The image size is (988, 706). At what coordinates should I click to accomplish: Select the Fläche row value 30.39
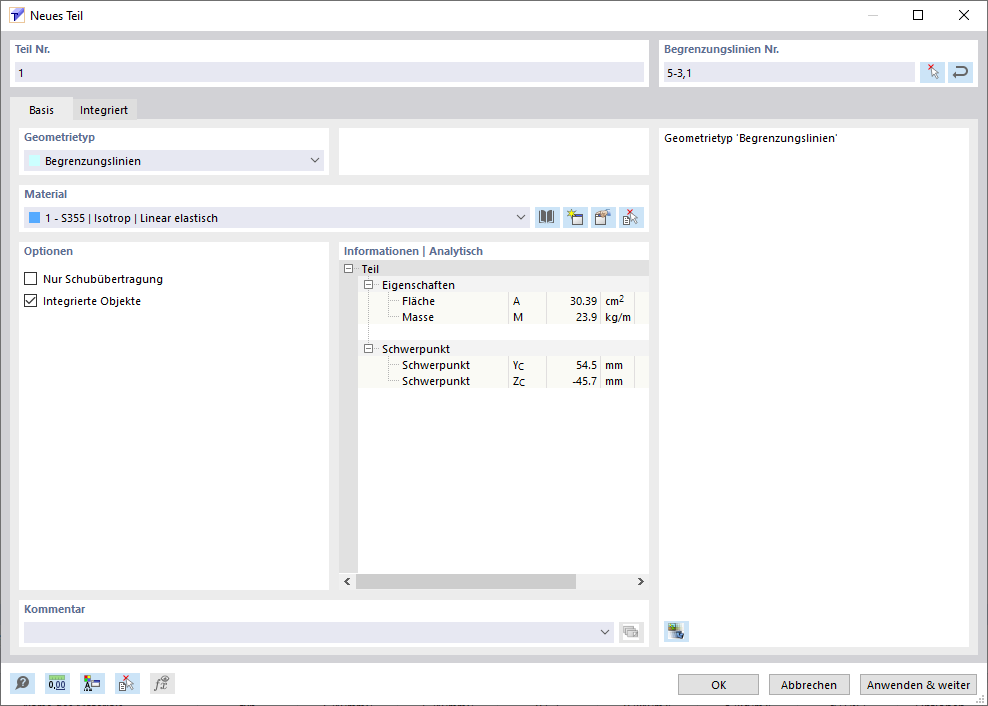(583, 301)
